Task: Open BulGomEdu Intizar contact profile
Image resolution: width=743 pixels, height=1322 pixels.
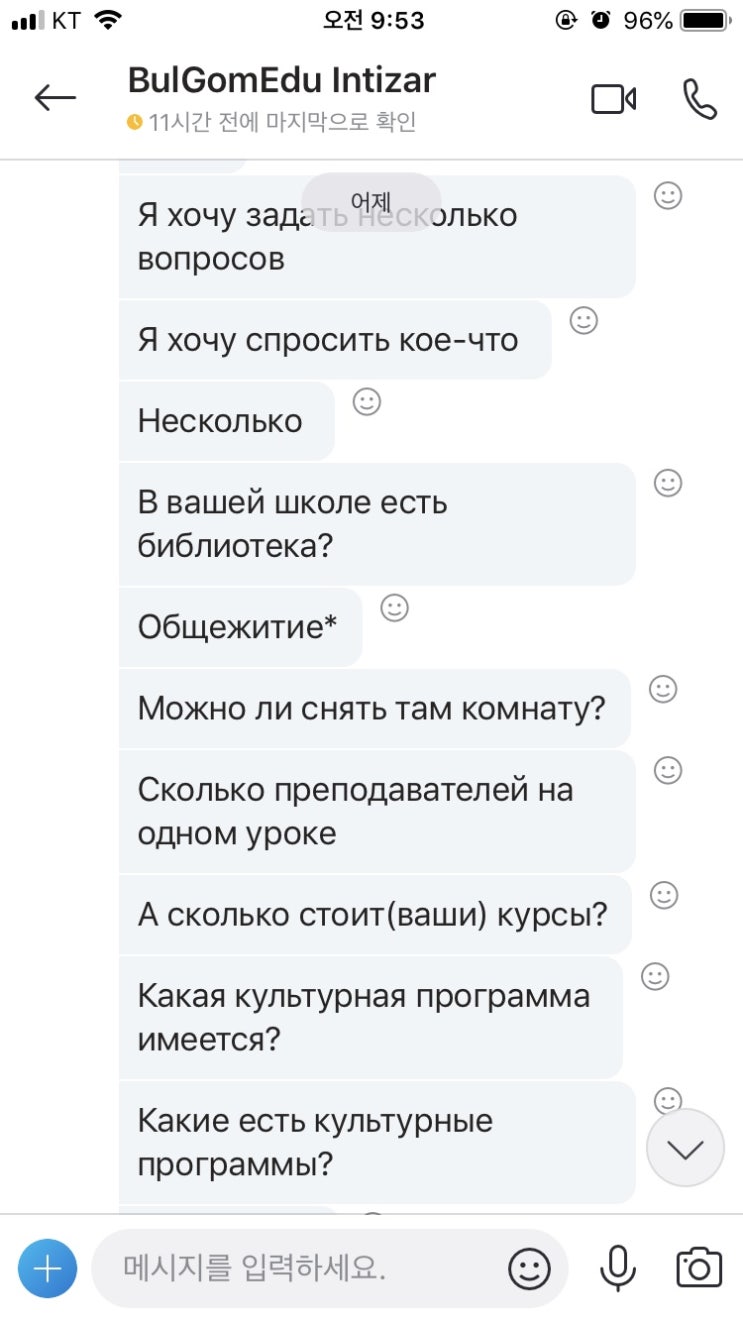Action: 282,80
